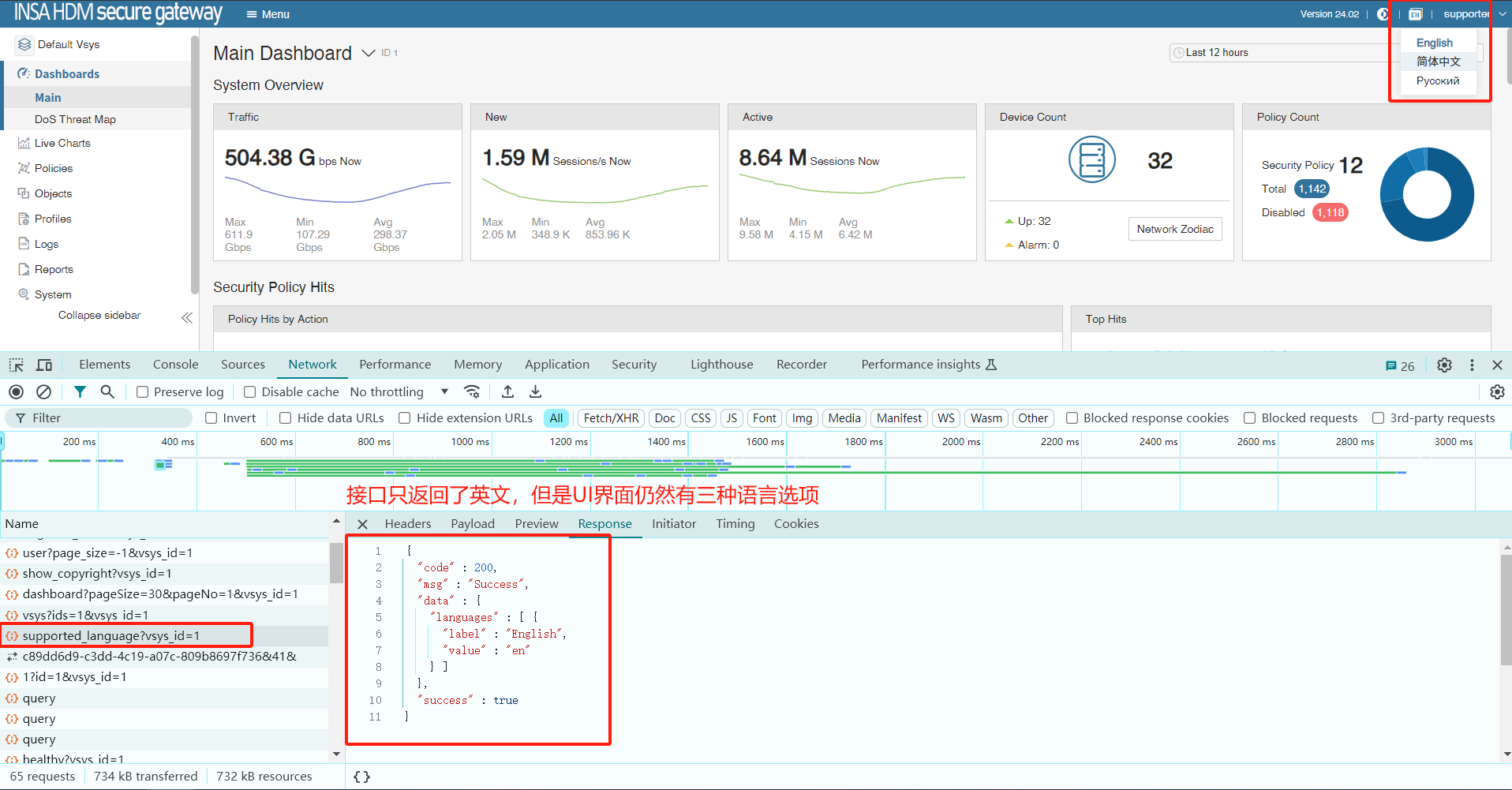Open the network search magnifier
This screenshot has height=790, width=1512.
pos(107,392)
